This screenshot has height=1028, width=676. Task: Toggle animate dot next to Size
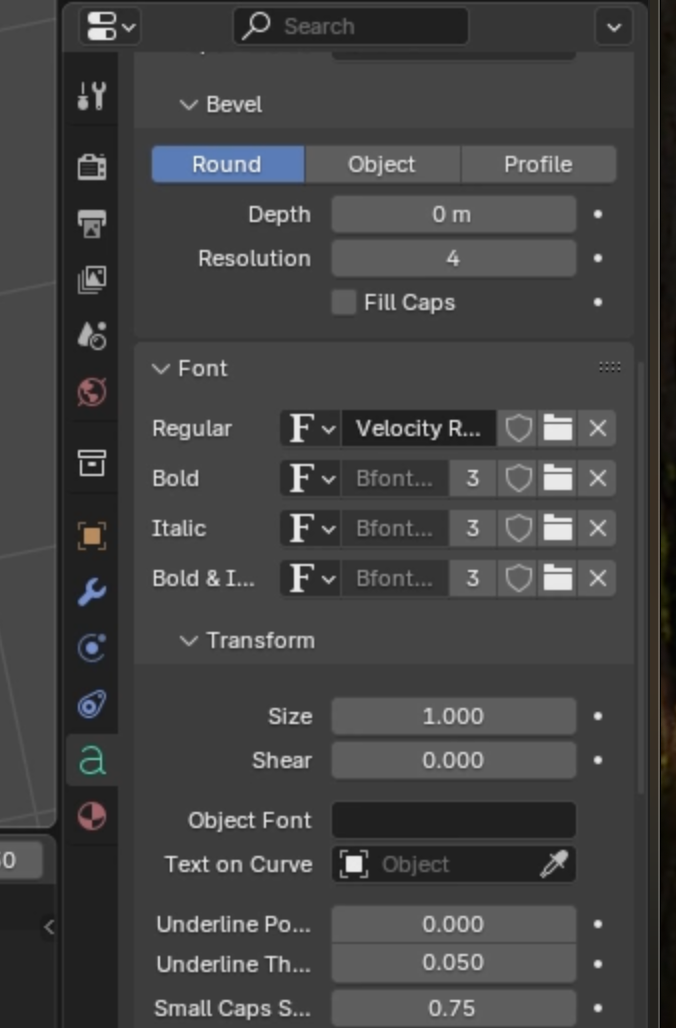(598, 716)
